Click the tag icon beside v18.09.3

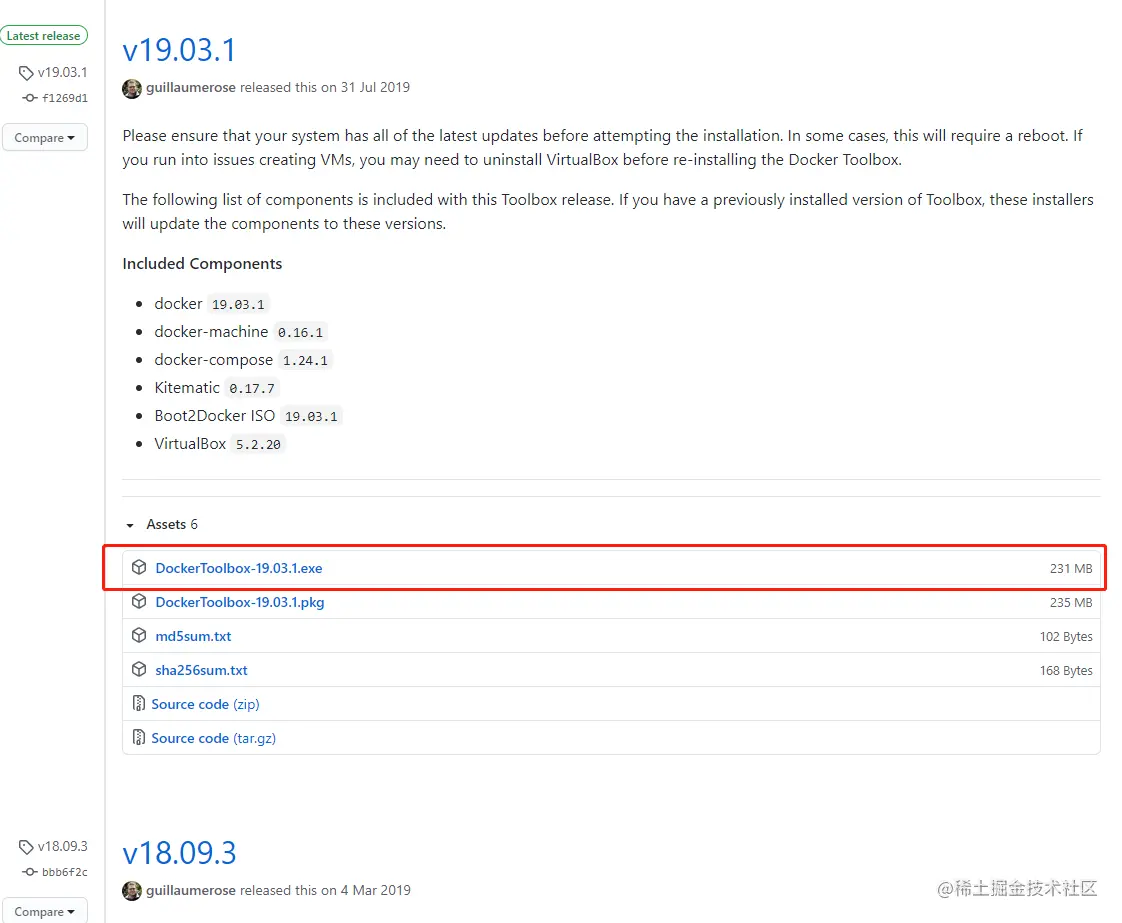[26, 847]
